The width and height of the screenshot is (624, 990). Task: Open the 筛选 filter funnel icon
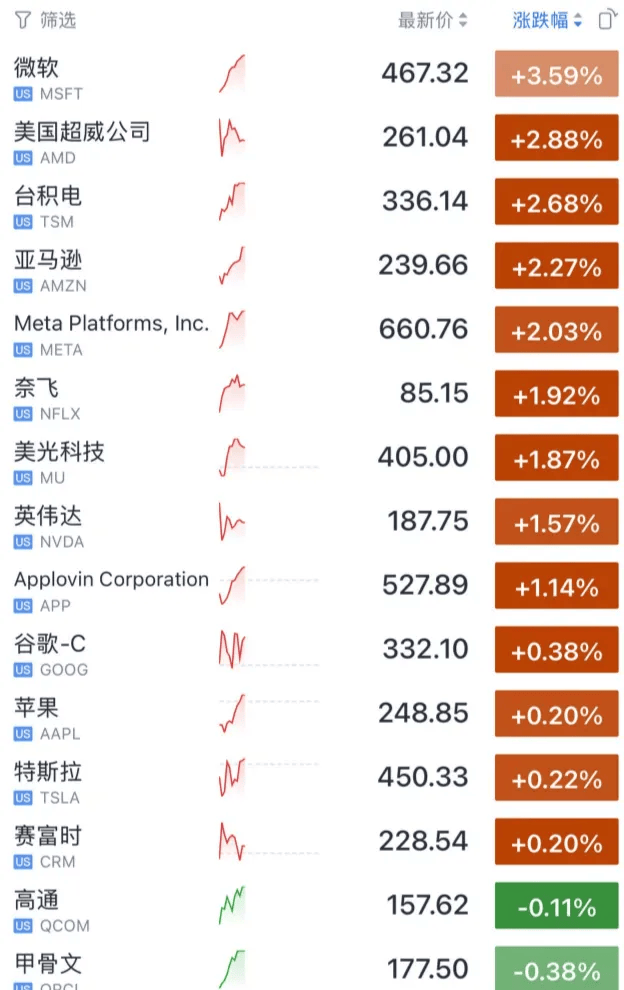(22, 20)
